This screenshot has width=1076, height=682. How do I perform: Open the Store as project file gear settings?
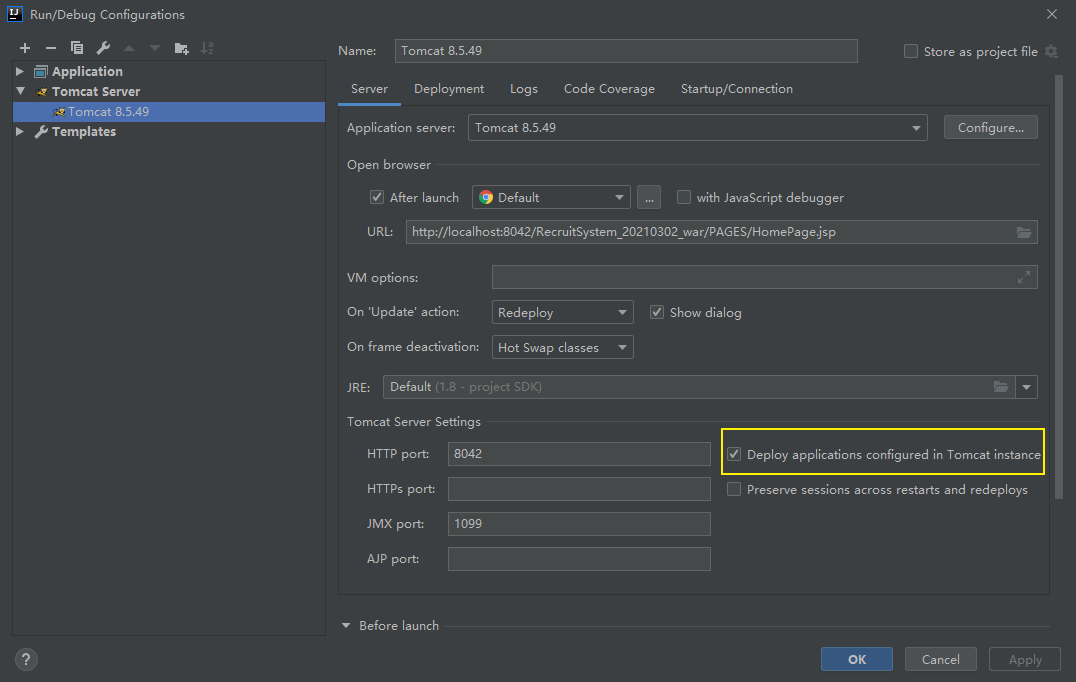pos(1051,51)
